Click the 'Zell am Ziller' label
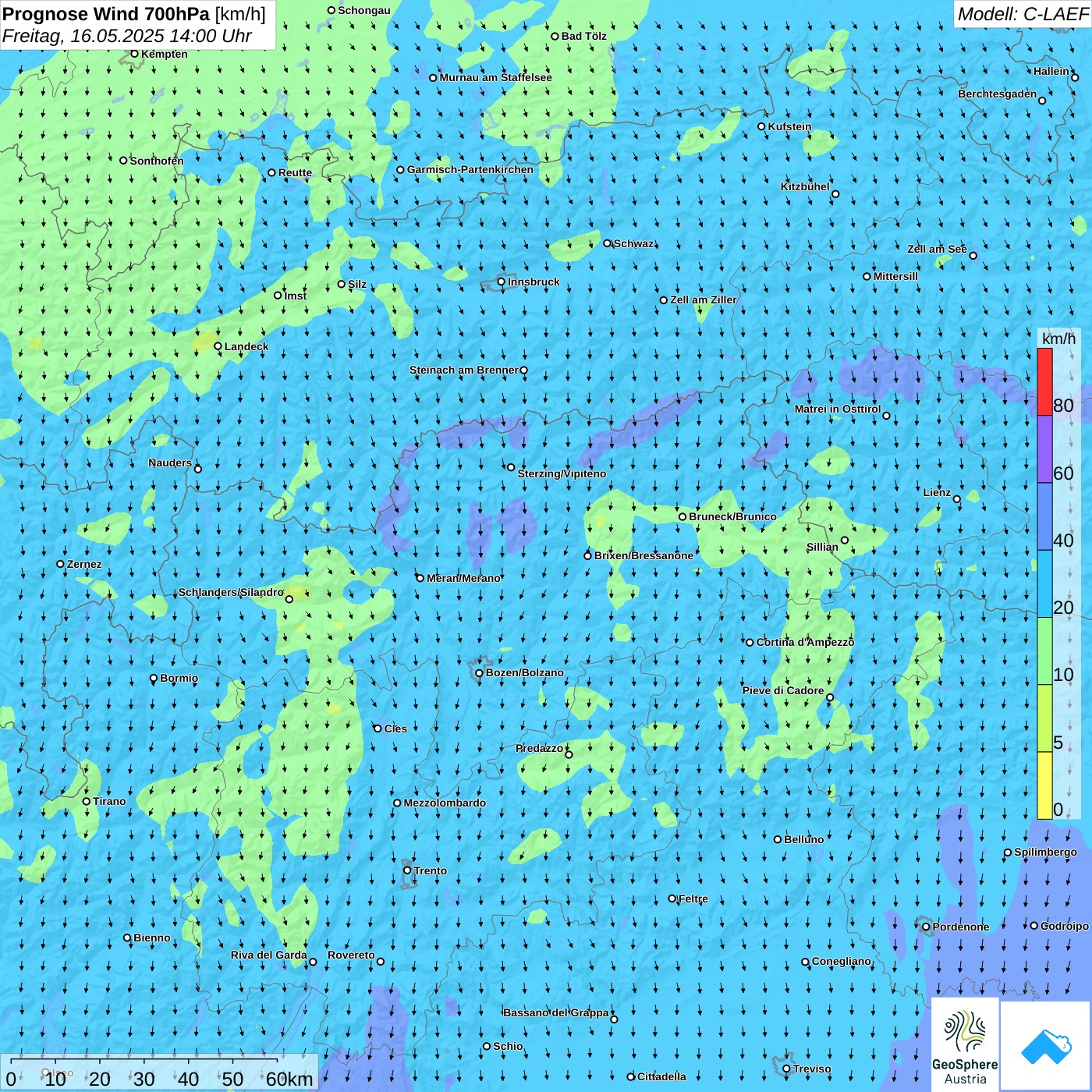The image size is (1092, 1092). point(703,300)
